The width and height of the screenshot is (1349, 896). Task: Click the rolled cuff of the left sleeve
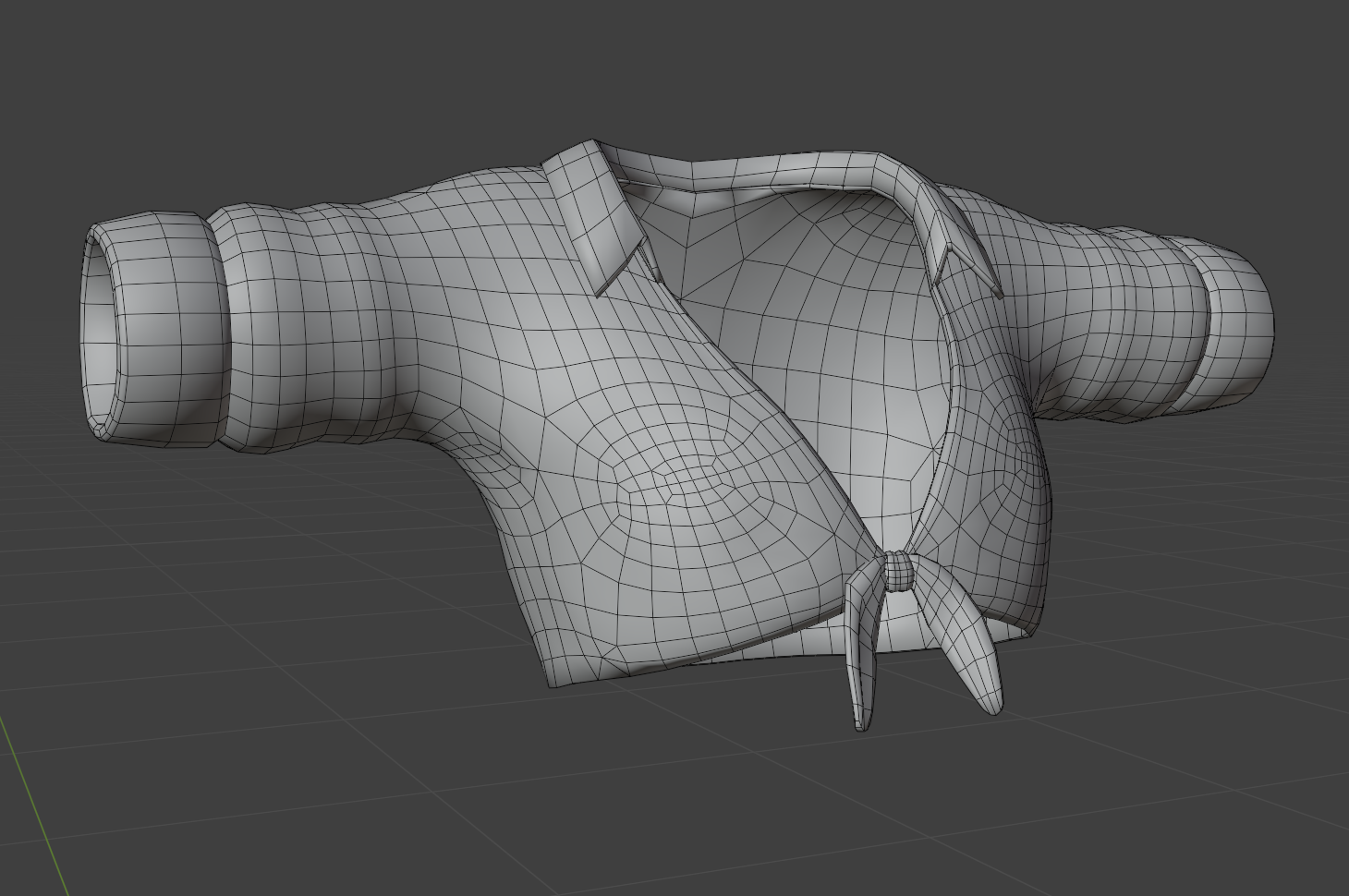(157, 330)
